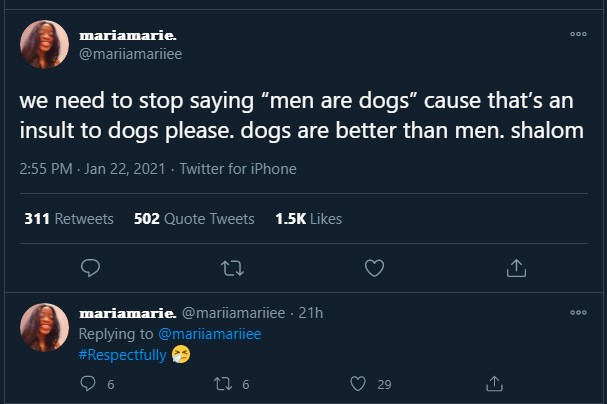Open the @mariiamariiee mention in reply
The height and width of the screenshot is (404, 607).
(x=209, y=333)
